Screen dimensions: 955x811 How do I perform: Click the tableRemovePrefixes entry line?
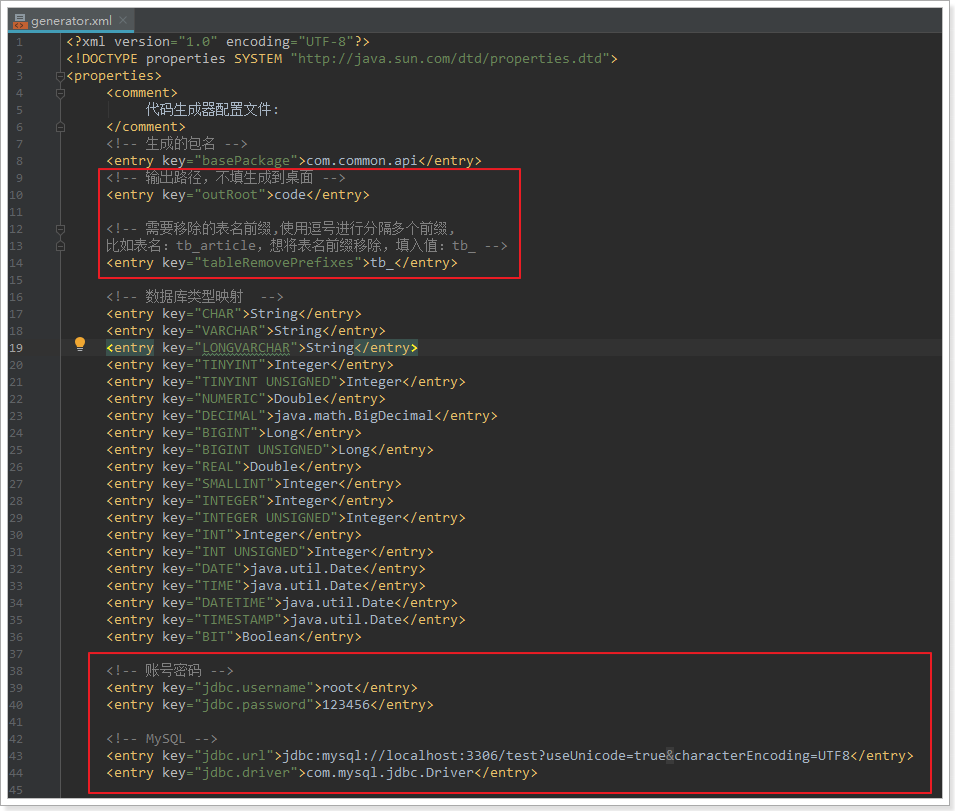tap(281, 263)
